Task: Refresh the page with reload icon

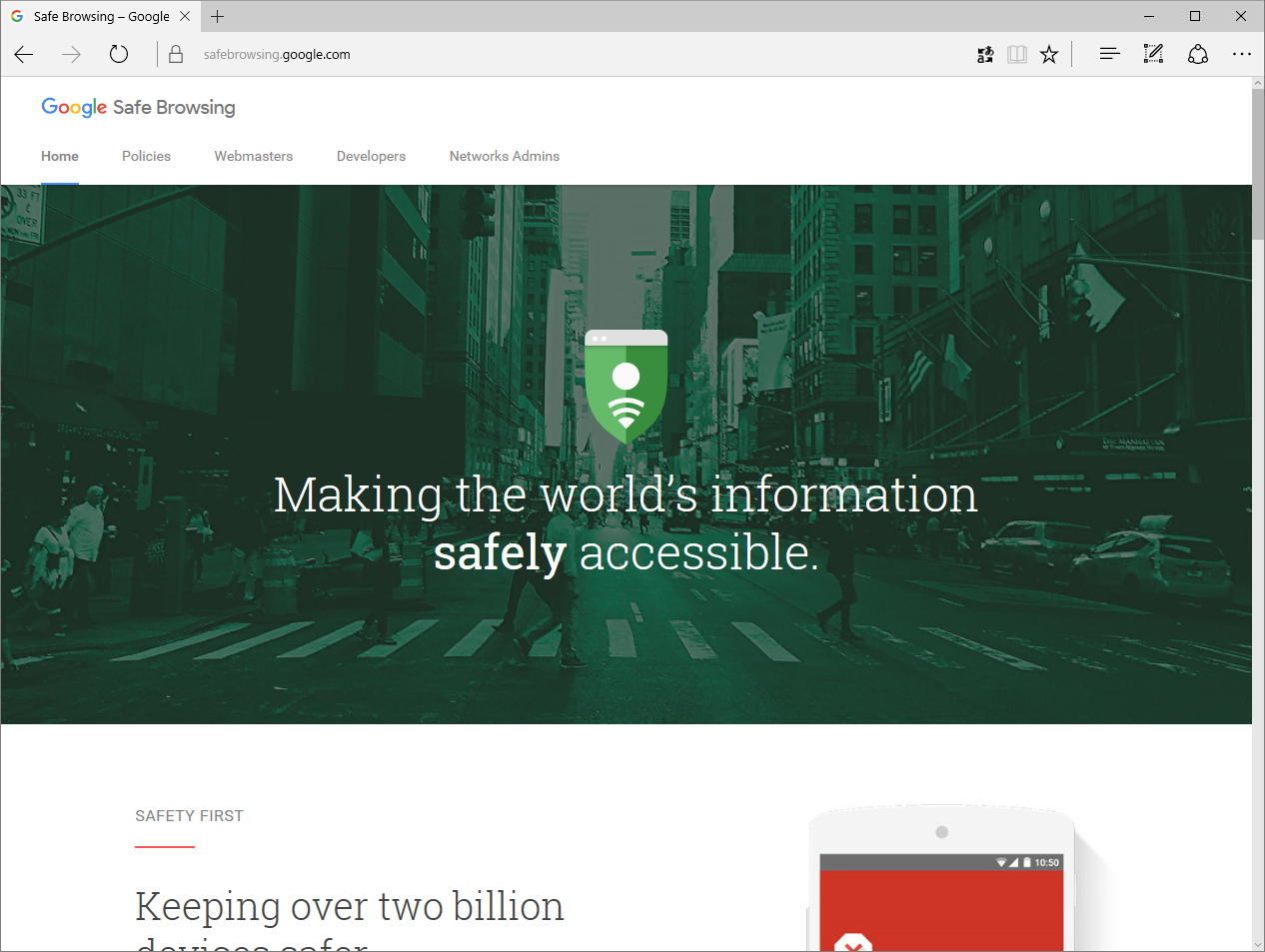Action: tap(118, 54)
